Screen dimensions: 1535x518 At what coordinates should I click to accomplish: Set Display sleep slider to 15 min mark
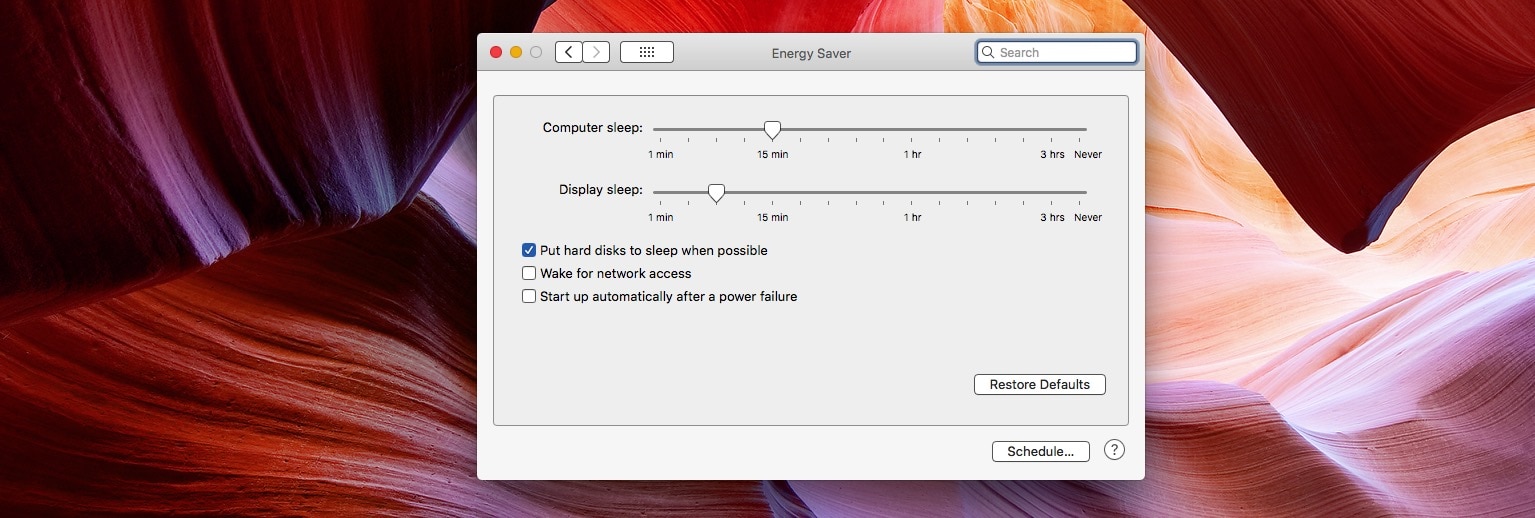coord(772,192)
